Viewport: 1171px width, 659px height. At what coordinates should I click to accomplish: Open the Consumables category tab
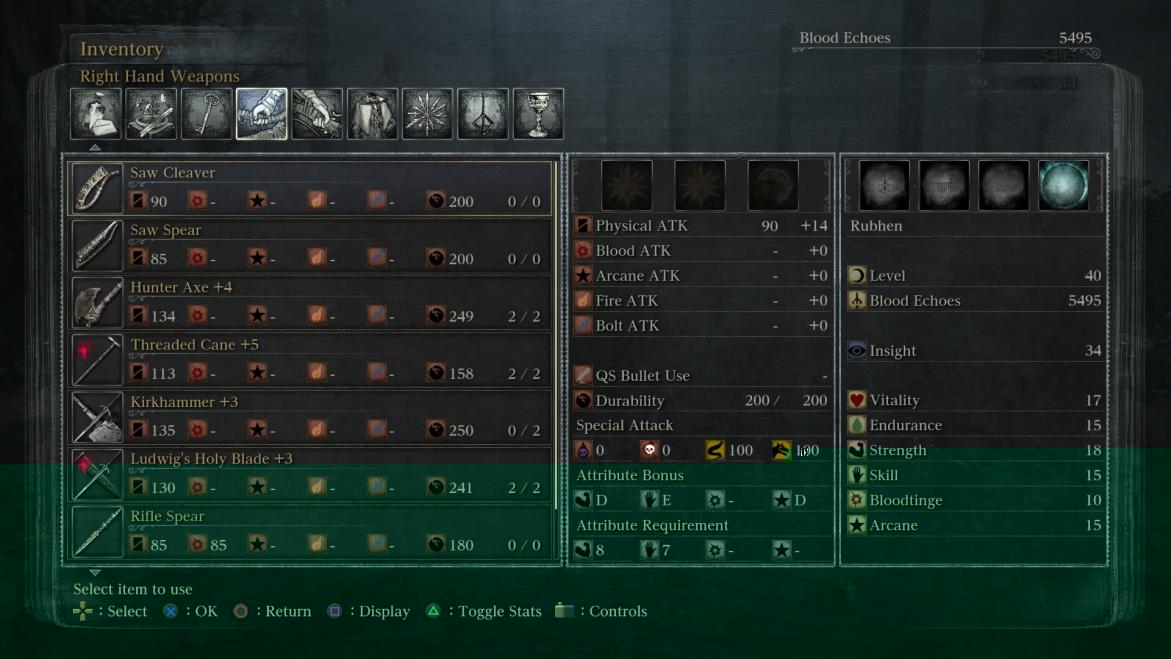point(96,114)
